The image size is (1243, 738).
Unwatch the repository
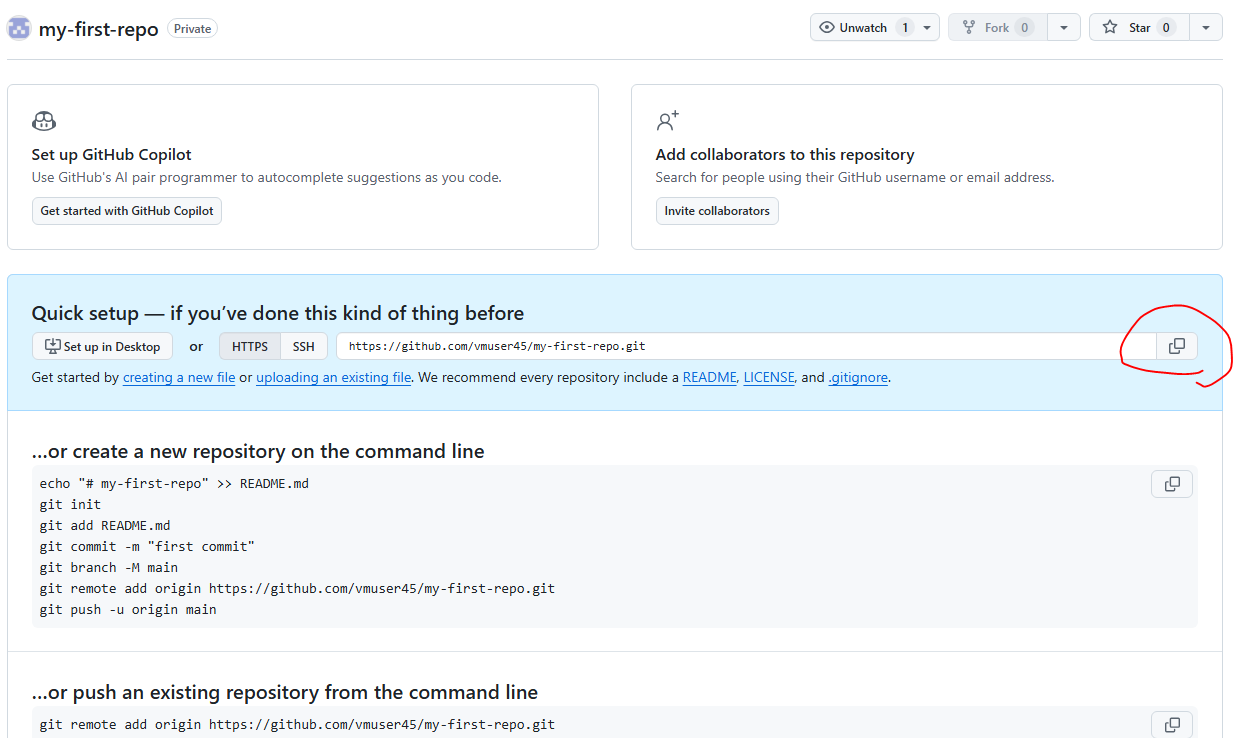(862, 28)
